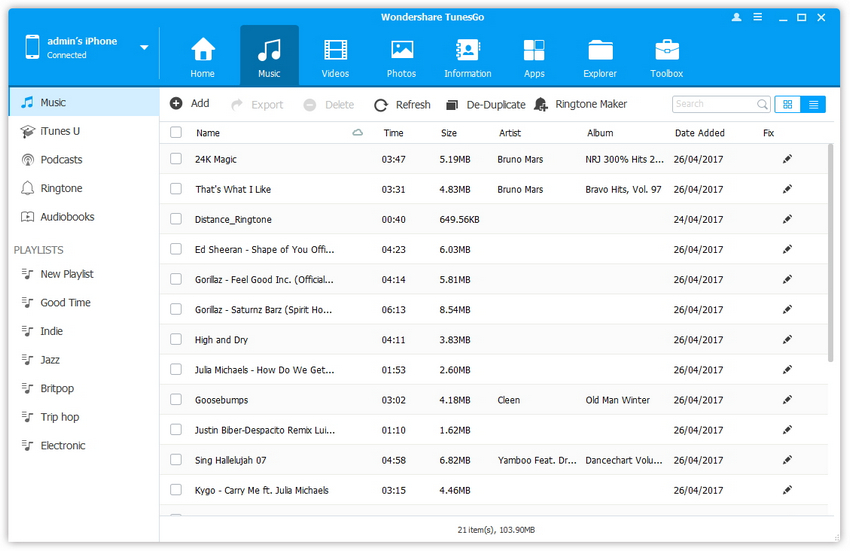Click the fix pencil for Gorillaz Saturnz Barz

click(x=787, y=309)
